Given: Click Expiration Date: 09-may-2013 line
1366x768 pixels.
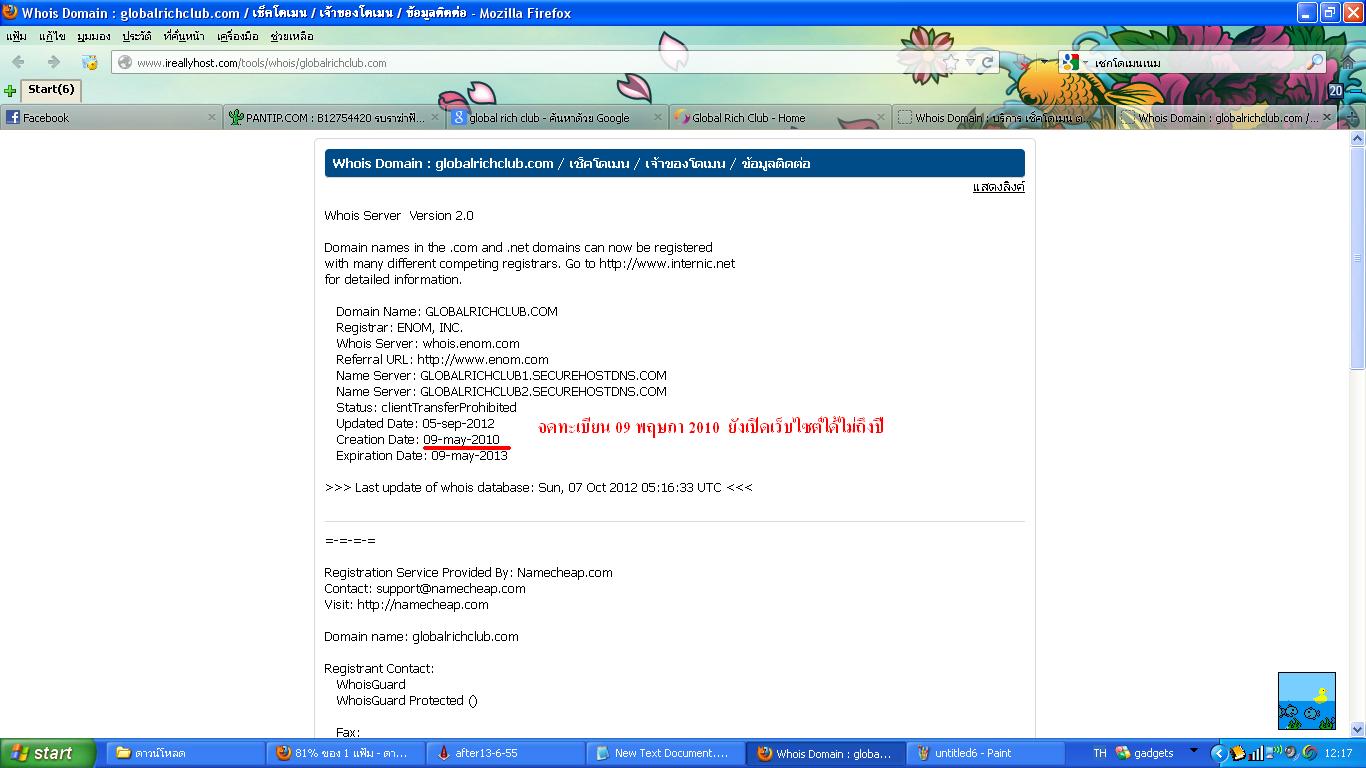Looking at the screenshot, I should 422,456.
